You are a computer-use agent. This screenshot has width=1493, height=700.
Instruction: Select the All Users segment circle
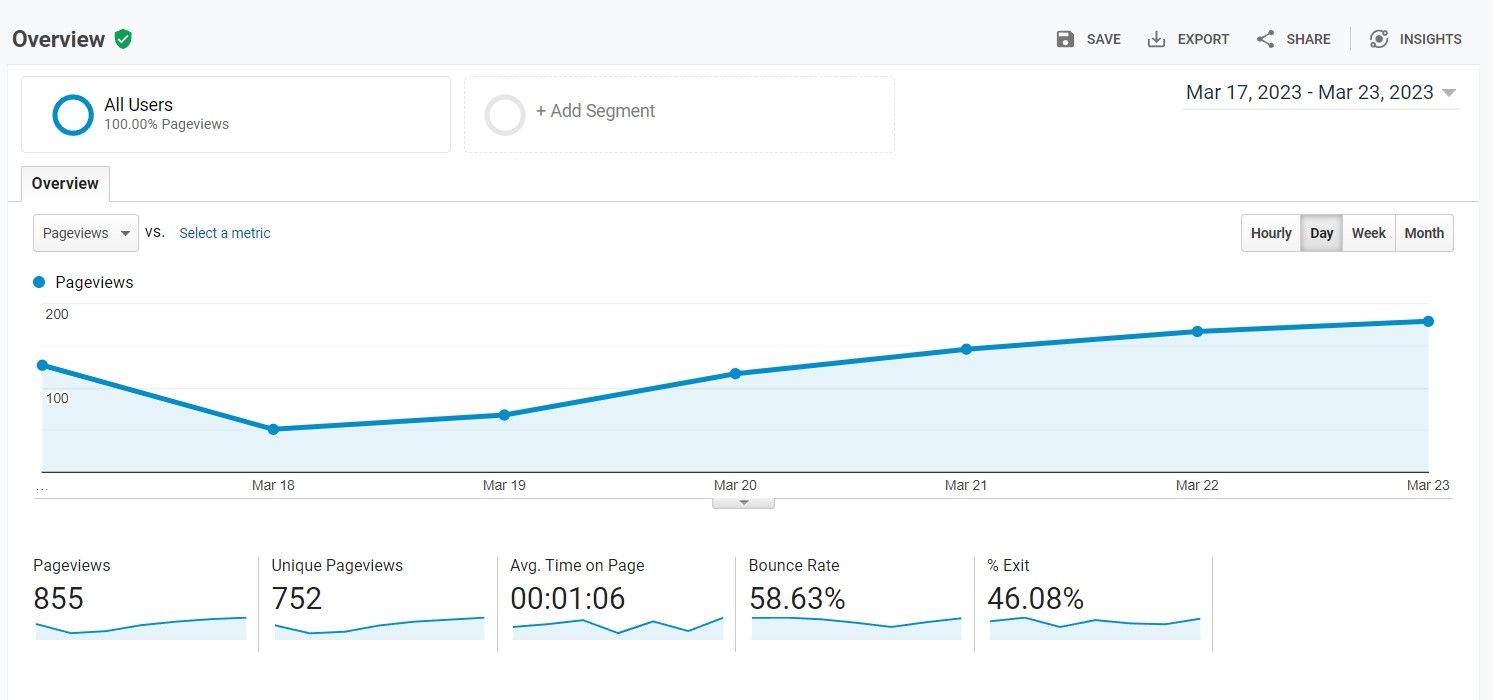pos(71,114)
